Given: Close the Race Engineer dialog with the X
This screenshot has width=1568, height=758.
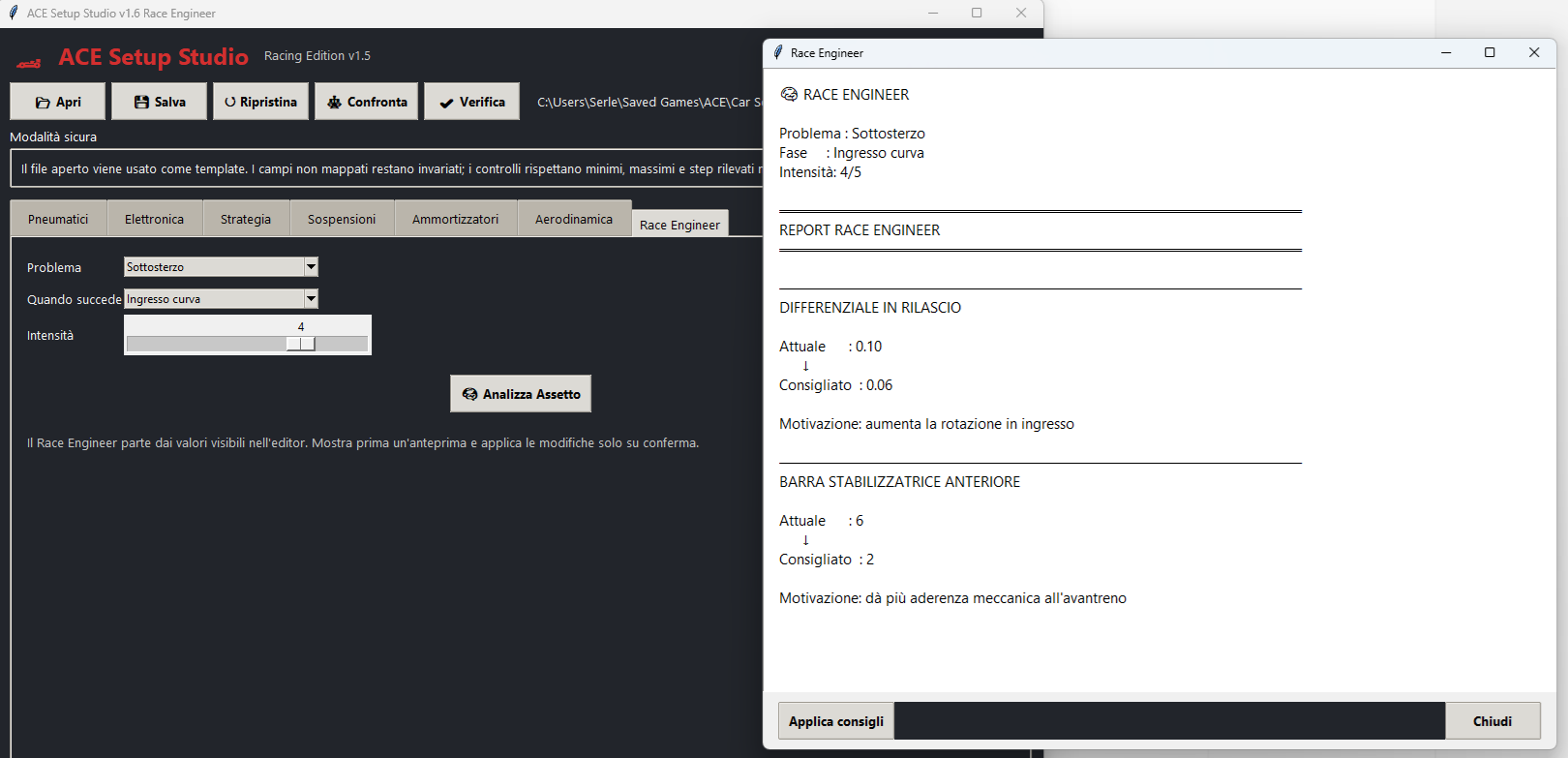Looking at the screenshot, I should pos(1534,53).
